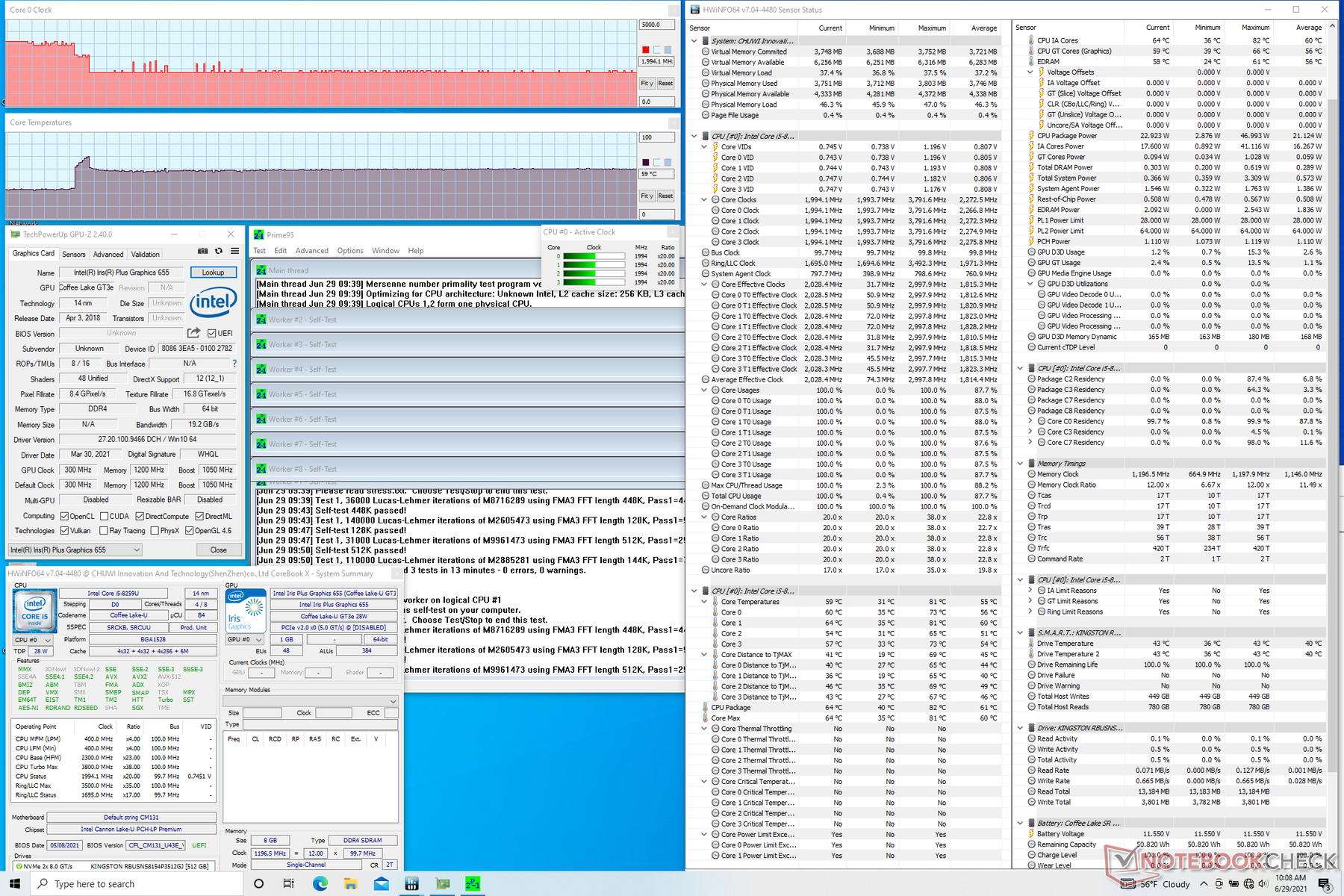Collapse the Memory Timings section
The image size is (1344, 896).
click(x=1021, y=464)
